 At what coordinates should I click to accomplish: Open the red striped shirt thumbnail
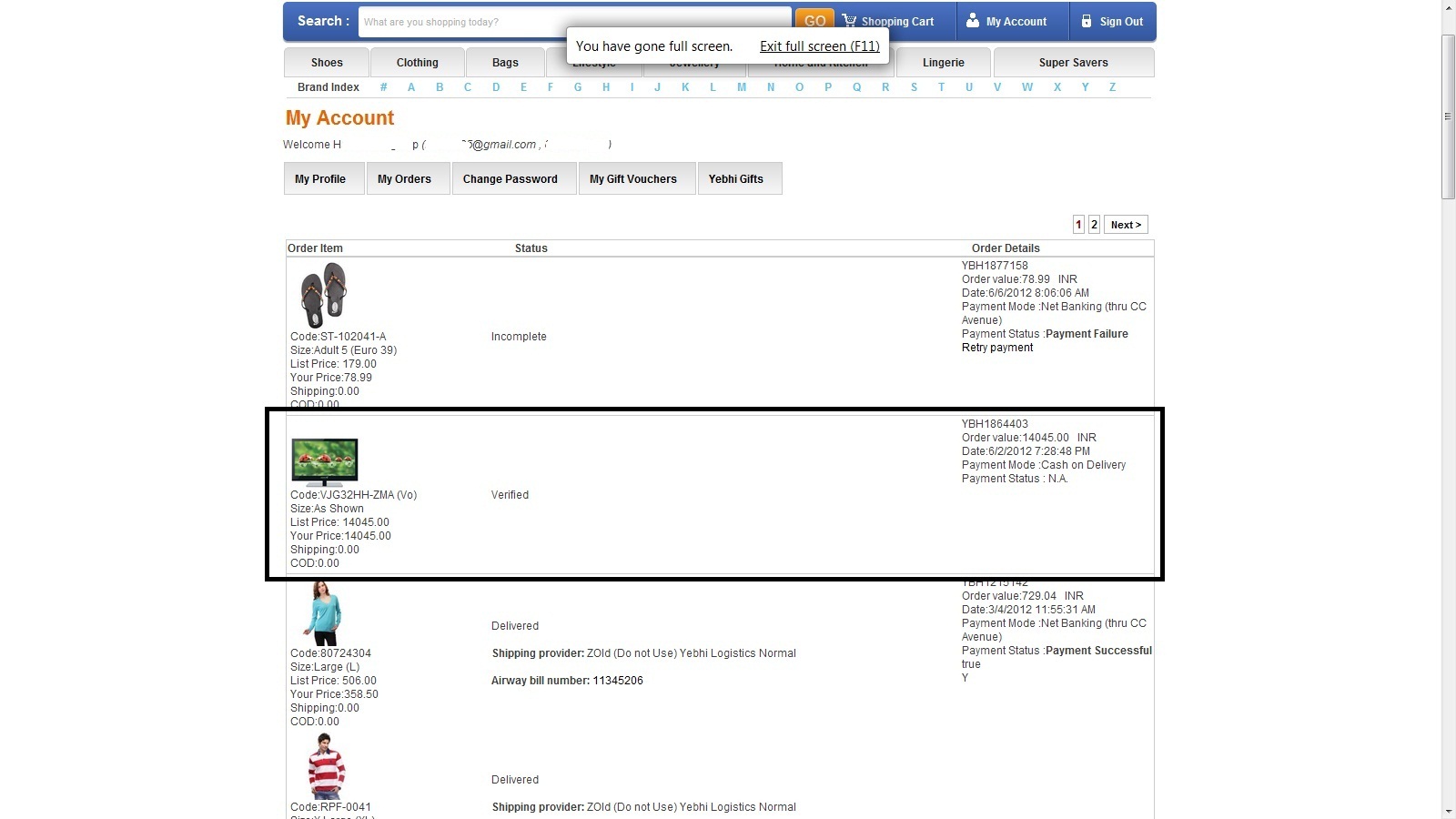pyautogui.click(x=326, y=766)
